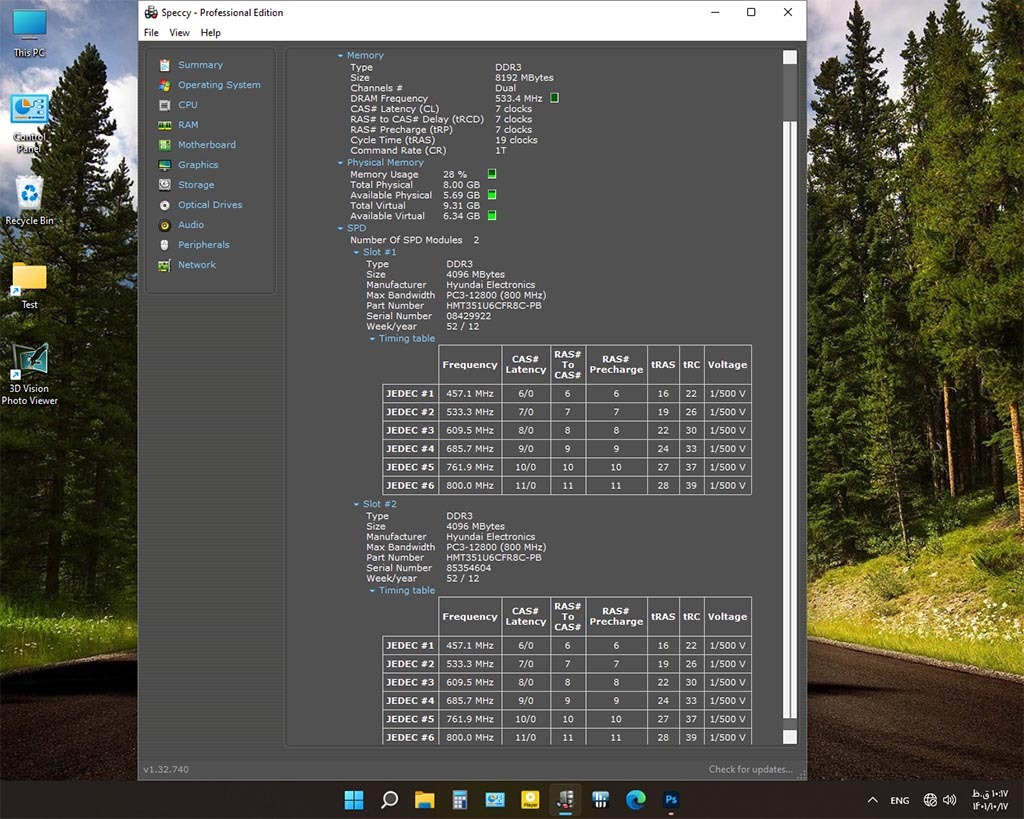
Task: Collapse the Slot #1 node
Action: coord(356,252)
